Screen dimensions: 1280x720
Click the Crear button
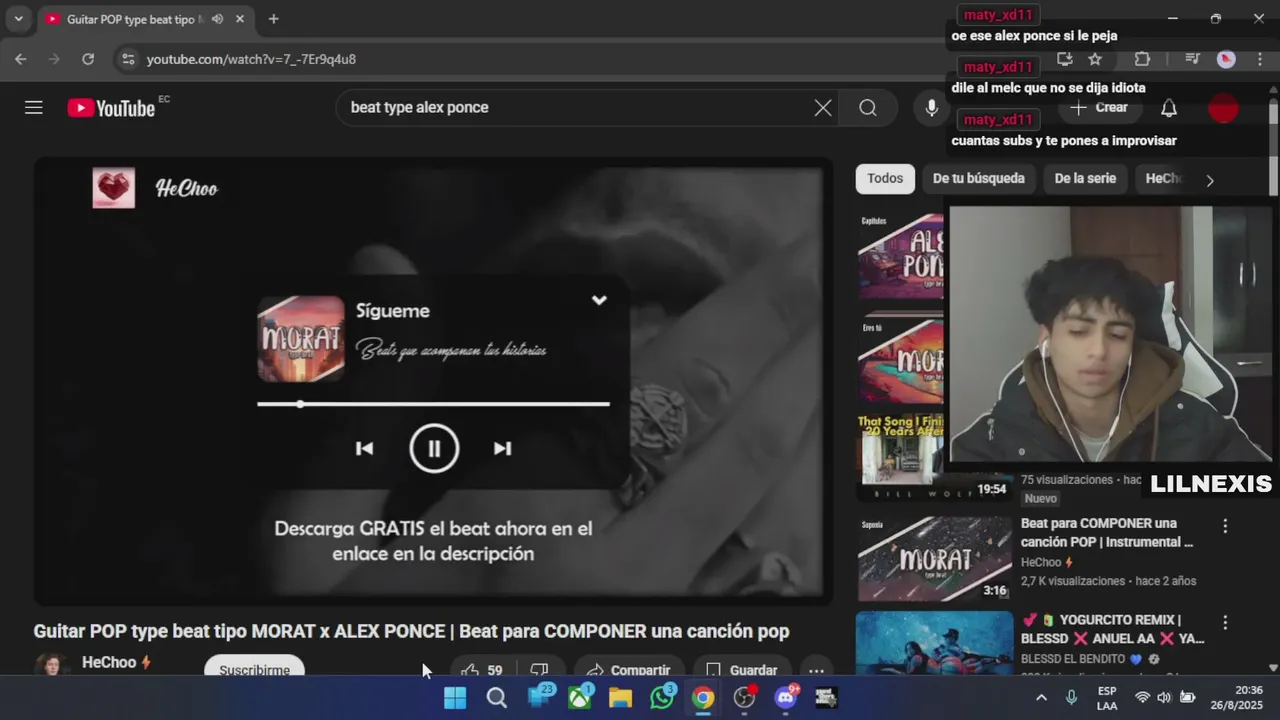click(x=1100, y=108)
